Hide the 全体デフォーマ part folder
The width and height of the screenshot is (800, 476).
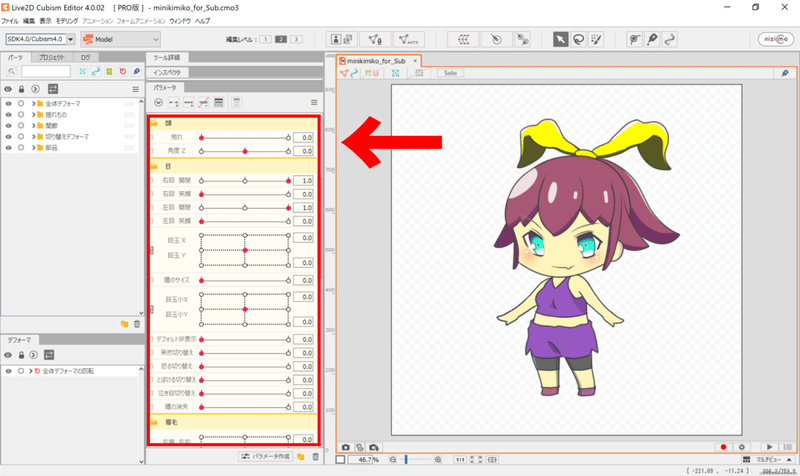click(x=8, y=104)
